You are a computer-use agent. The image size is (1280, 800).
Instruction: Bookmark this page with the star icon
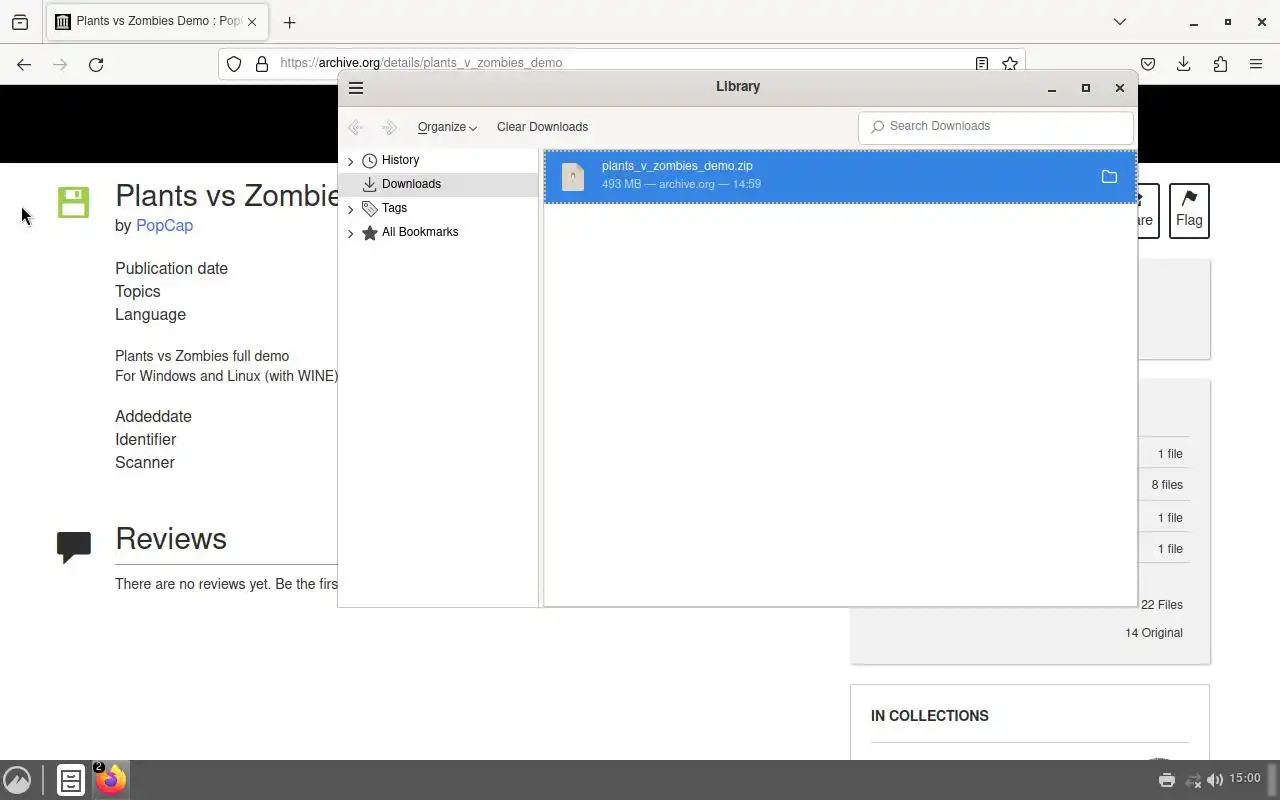click(1010, 63)
